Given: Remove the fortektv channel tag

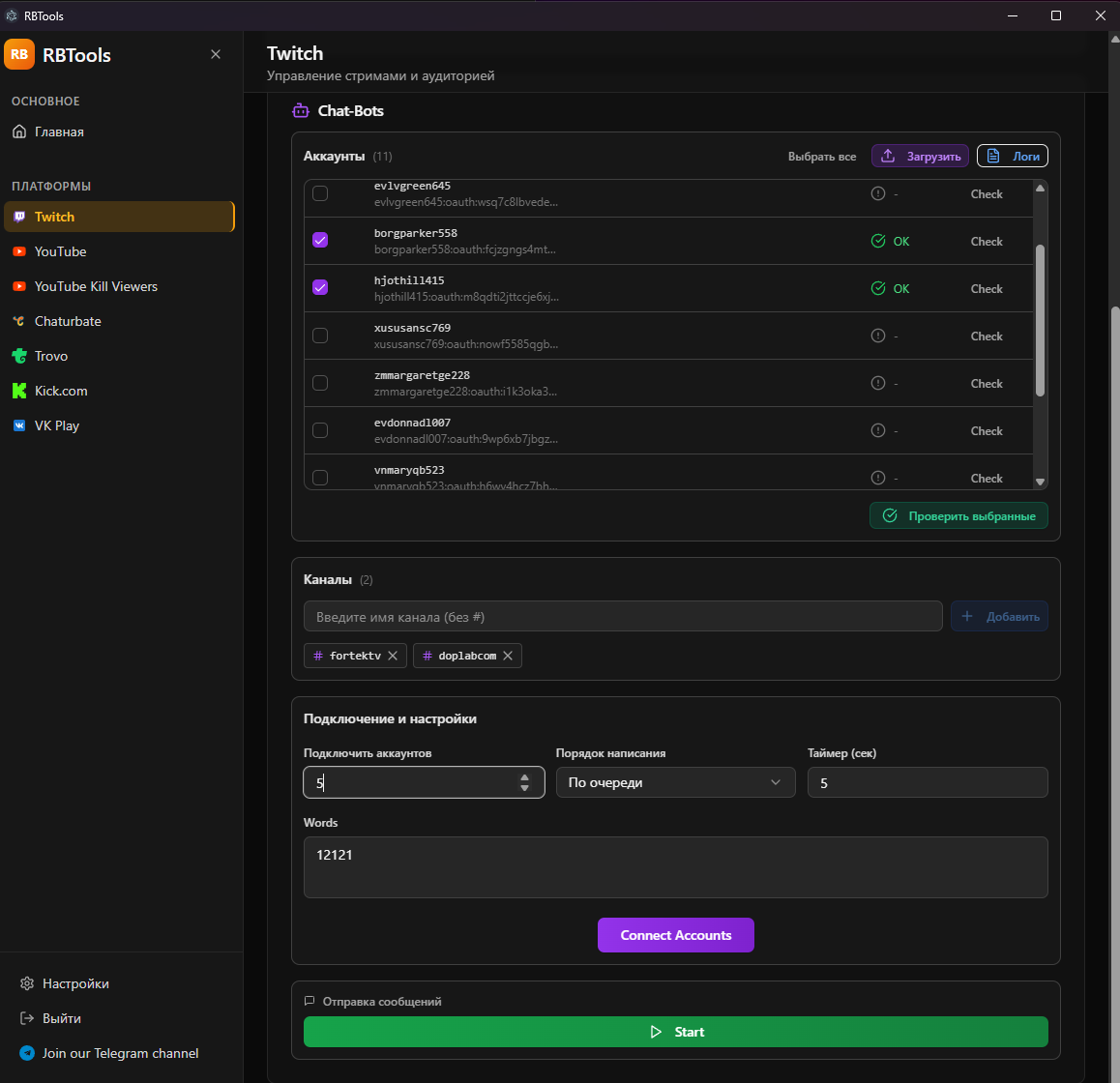Looking at the screenshot, I should click(x=393, y=656).
